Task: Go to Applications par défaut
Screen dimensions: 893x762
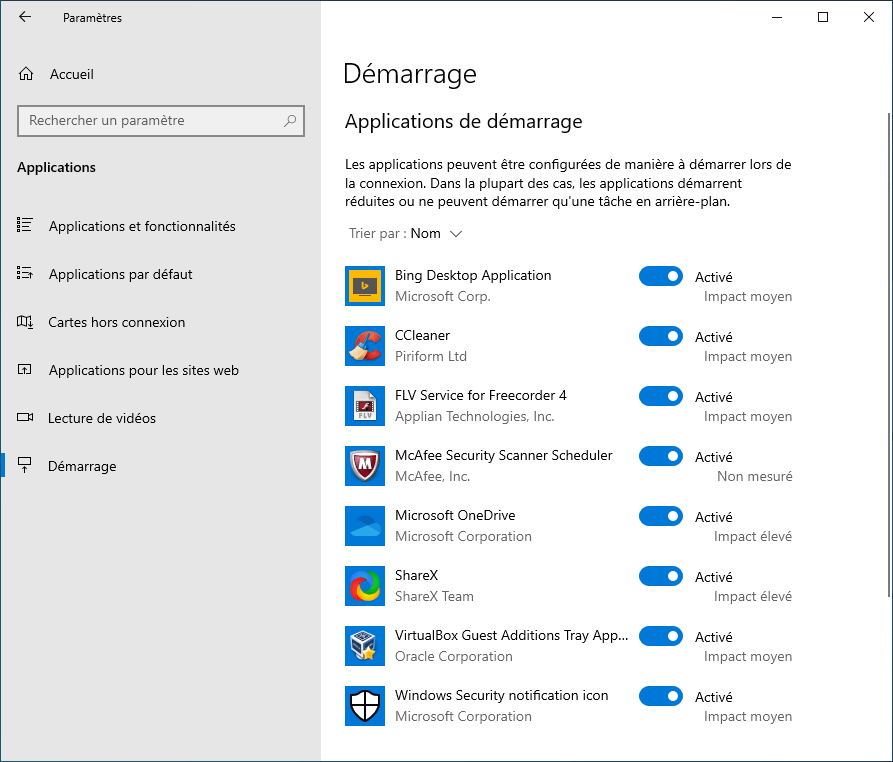Action: point(161,274)
